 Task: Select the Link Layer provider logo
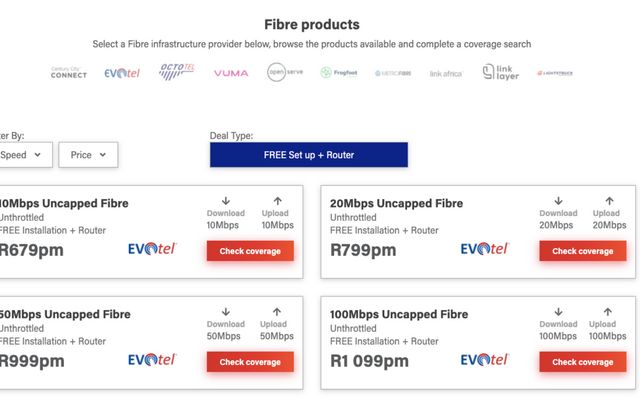coord(501,72)
